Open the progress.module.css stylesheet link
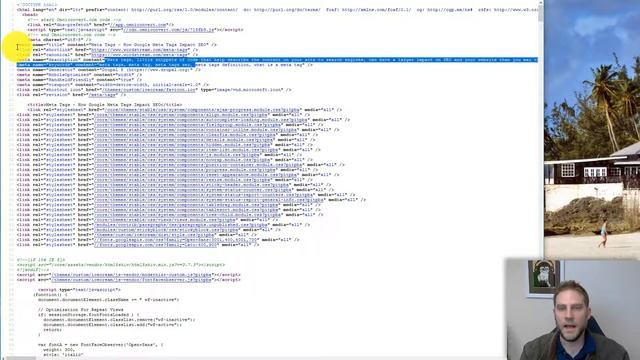 pyautogui.click(x=185, y=169)
